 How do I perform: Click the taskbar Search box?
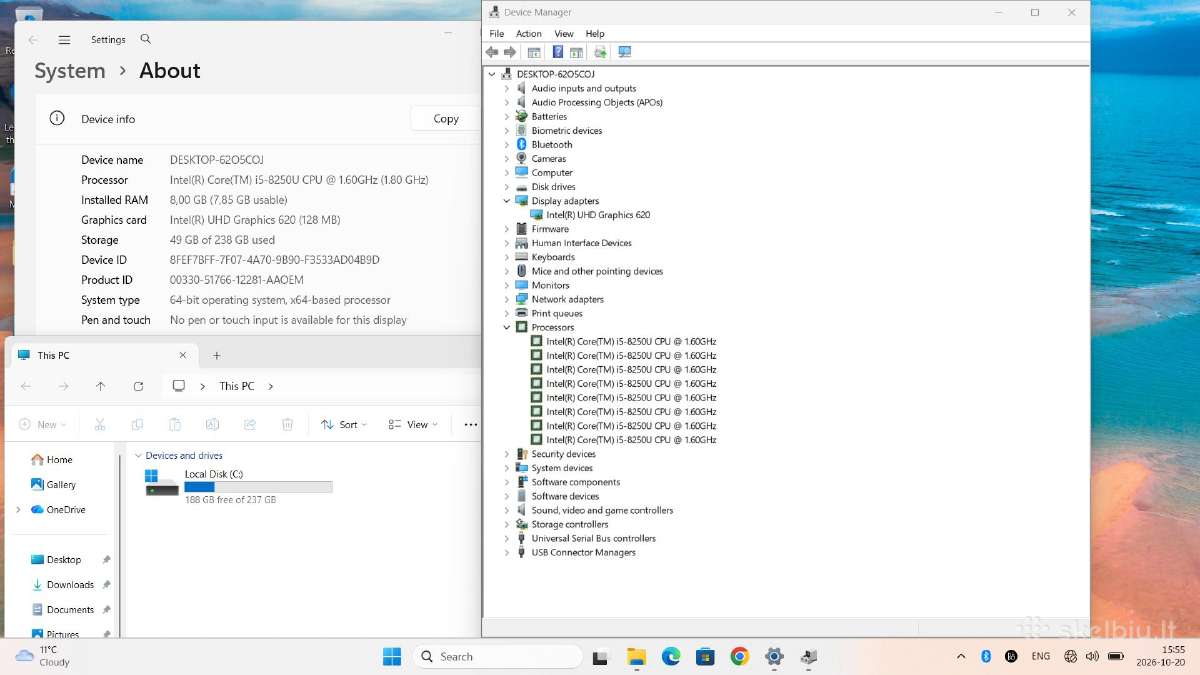[x=497, y=657]
